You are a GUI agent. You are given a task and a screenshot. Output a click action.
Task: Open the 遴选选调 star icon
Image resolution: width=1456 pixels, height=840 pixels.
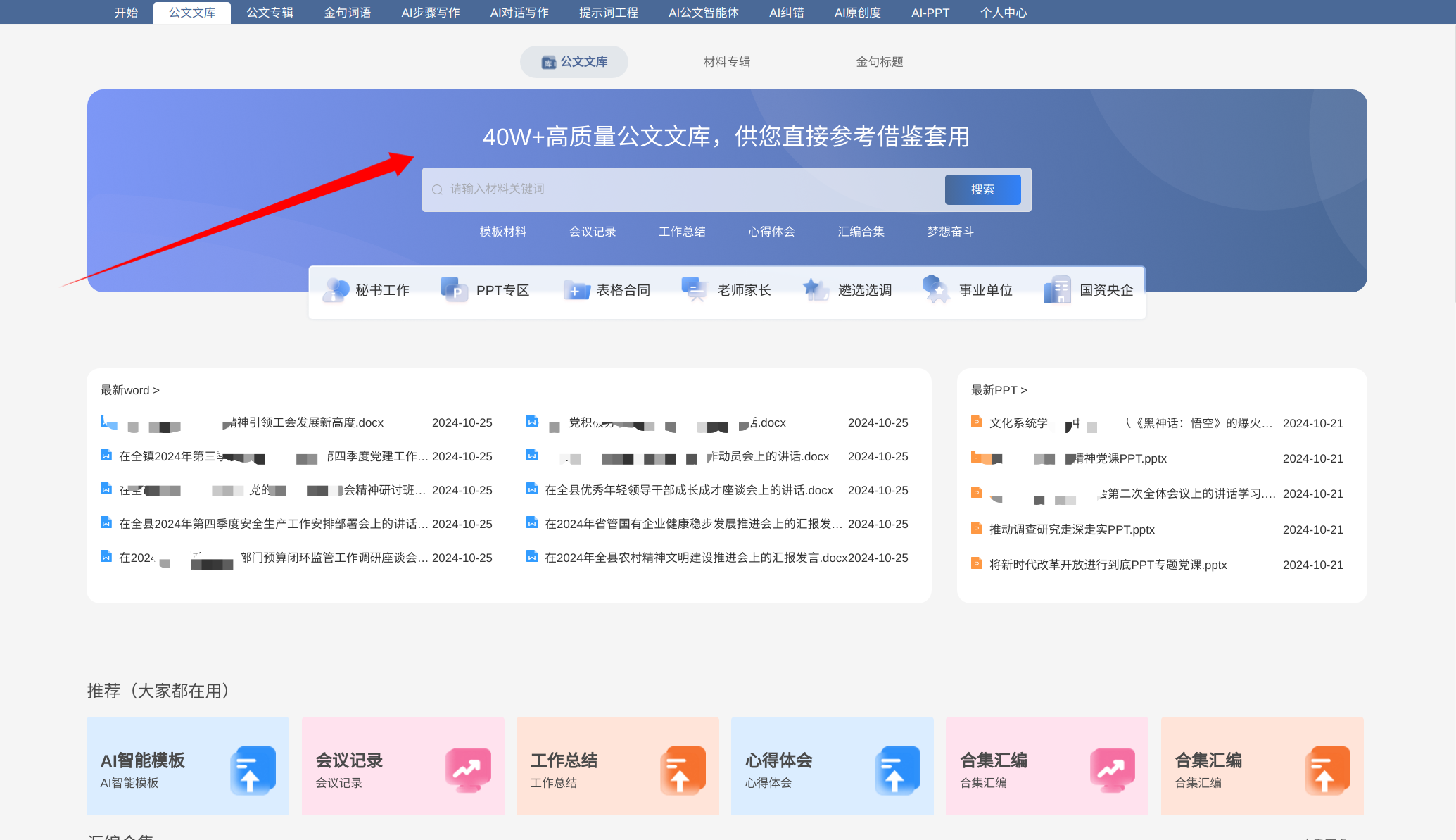(816, 289)
